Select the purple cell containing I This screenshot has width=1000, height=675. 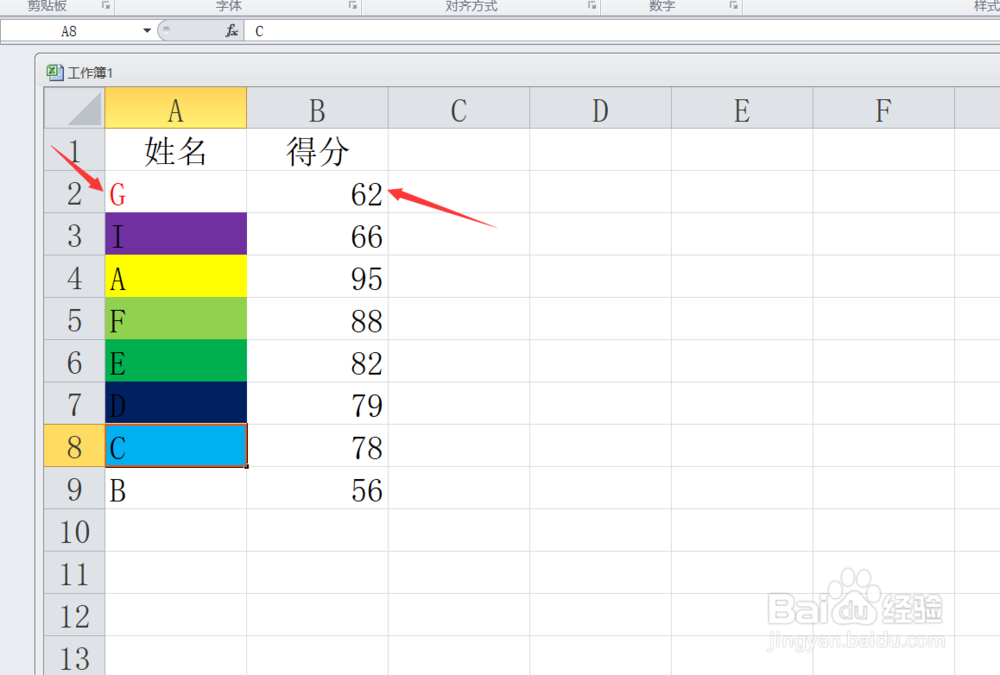click(x=176, y=234)
